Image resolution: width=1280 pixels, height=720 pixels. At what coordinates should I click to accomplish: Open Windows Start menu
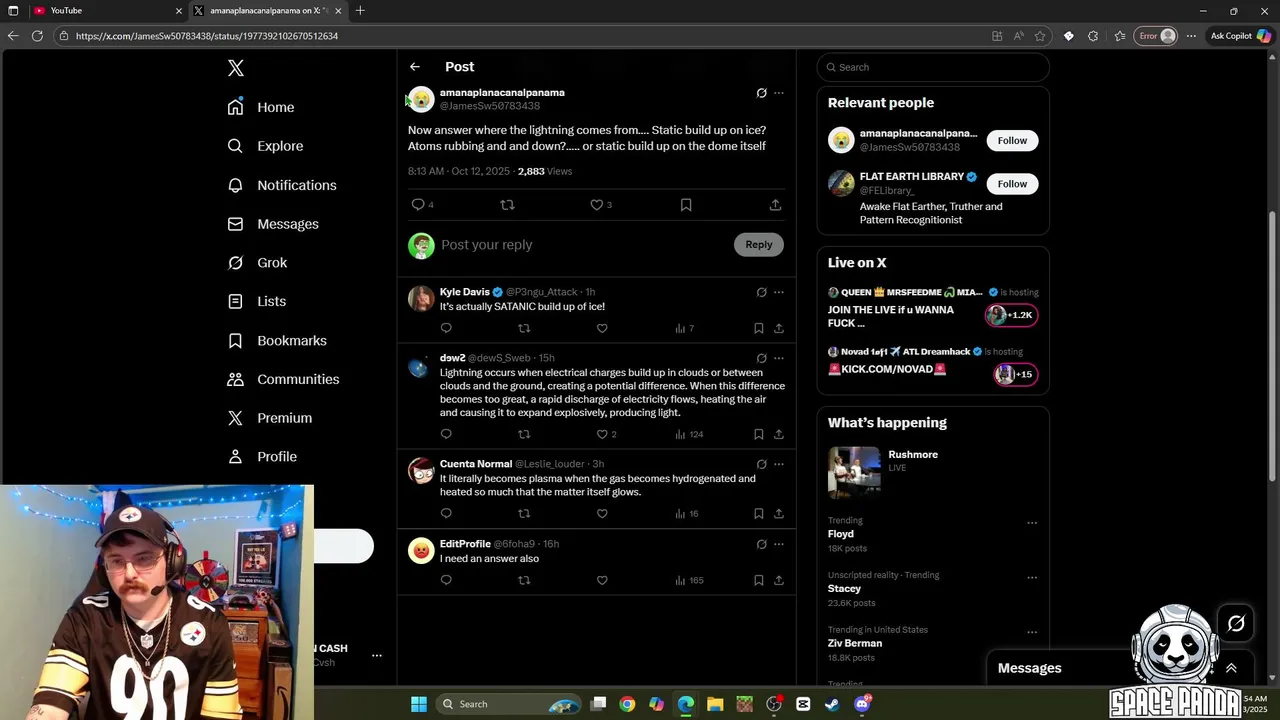419,704
